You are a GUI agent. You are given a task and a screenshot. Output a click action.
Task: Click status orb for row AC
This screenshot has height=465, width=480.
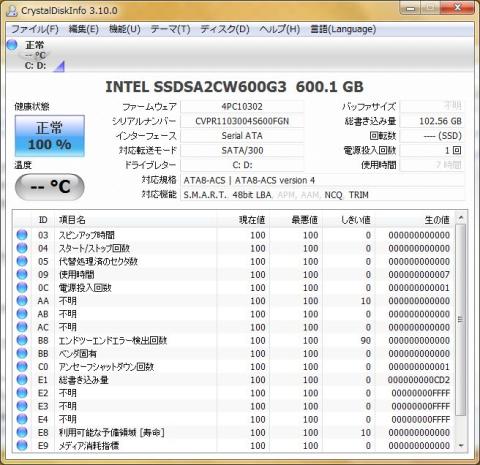[22, 327]
